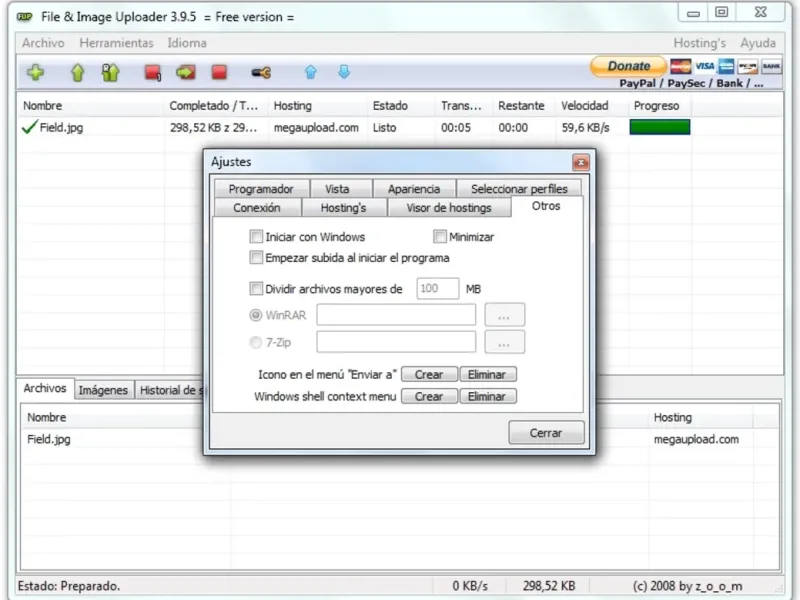Image resolution: width=800 pixels, height=600 pixels.
Task: Click the WinRAR path input field
Action: click(x=396, y=315)
